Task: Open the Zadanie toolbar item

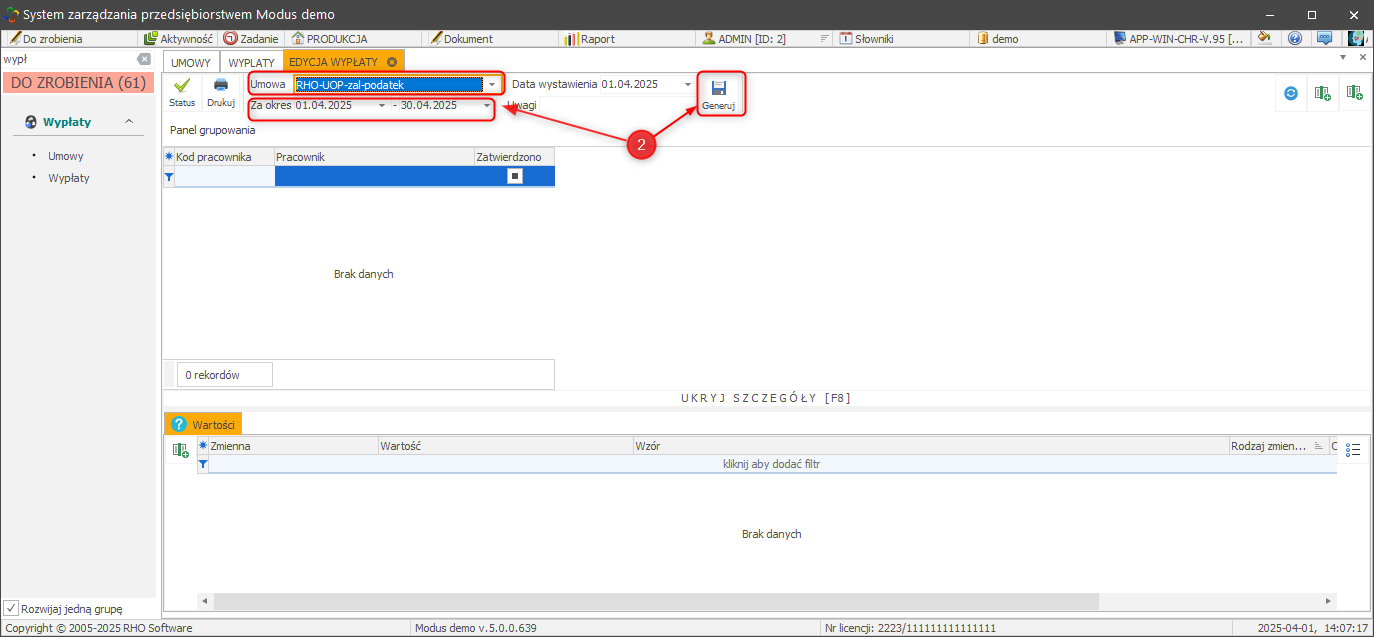Action: click(x=251, y=38)
